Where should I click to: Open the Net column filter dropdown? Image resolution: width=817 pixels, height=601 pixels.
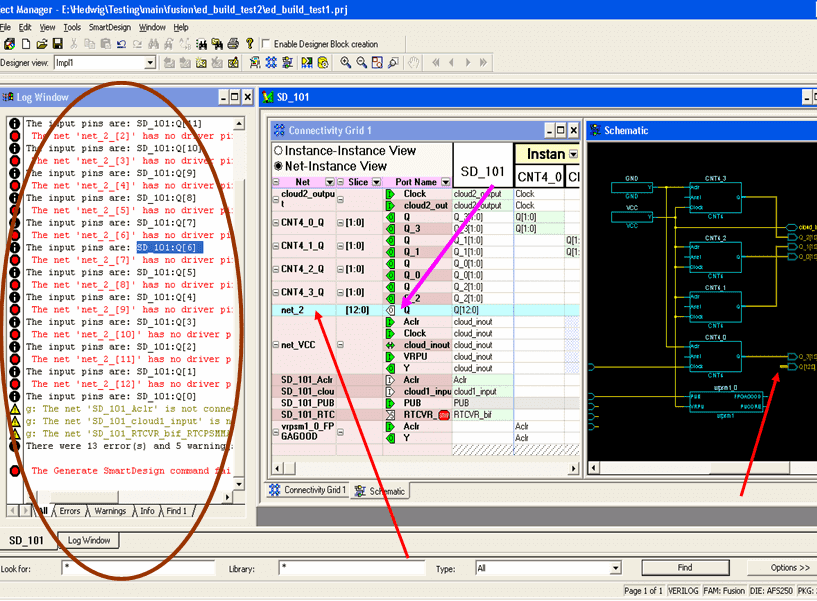click(x=329, y=182)
